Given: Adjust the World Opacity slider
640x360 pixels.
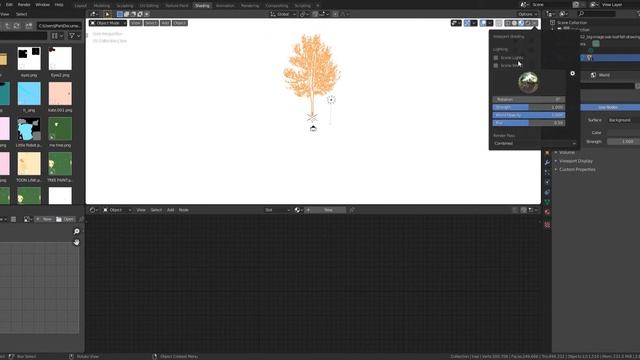Looking at the screenshot, I should [529, 115].
